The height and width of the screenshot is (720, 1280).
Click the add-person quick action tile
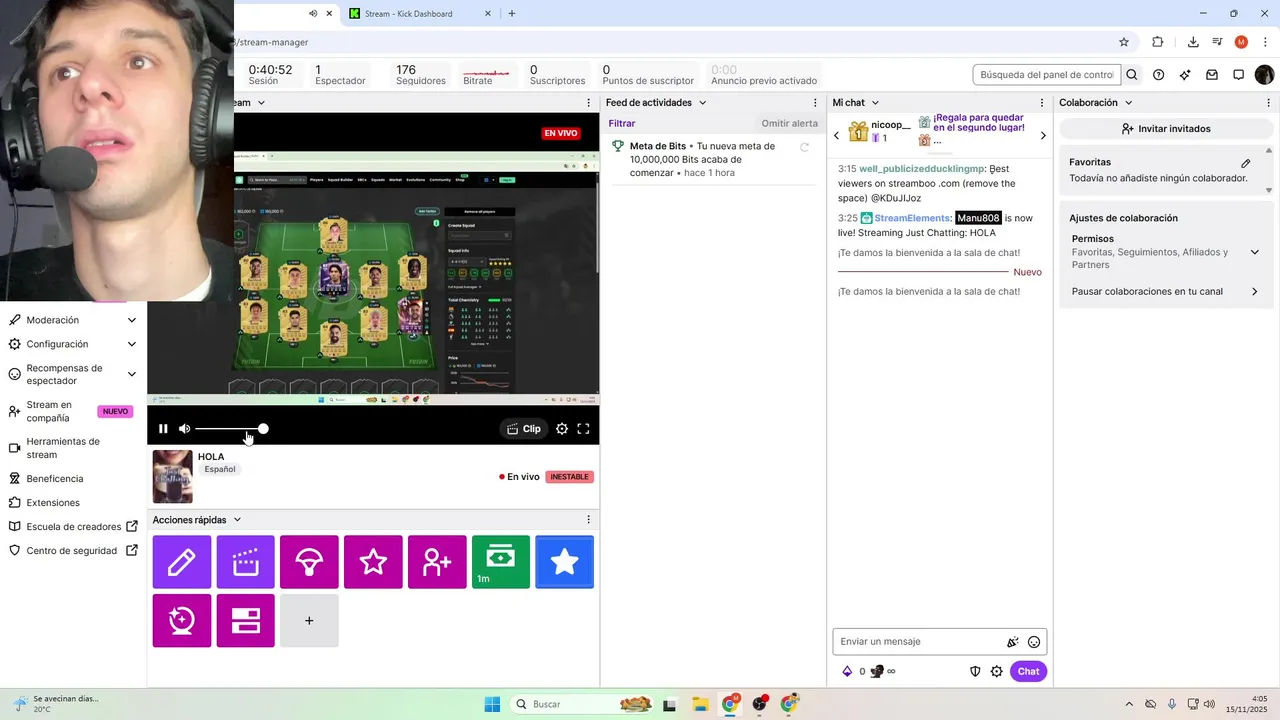click(x=437, y=562)
